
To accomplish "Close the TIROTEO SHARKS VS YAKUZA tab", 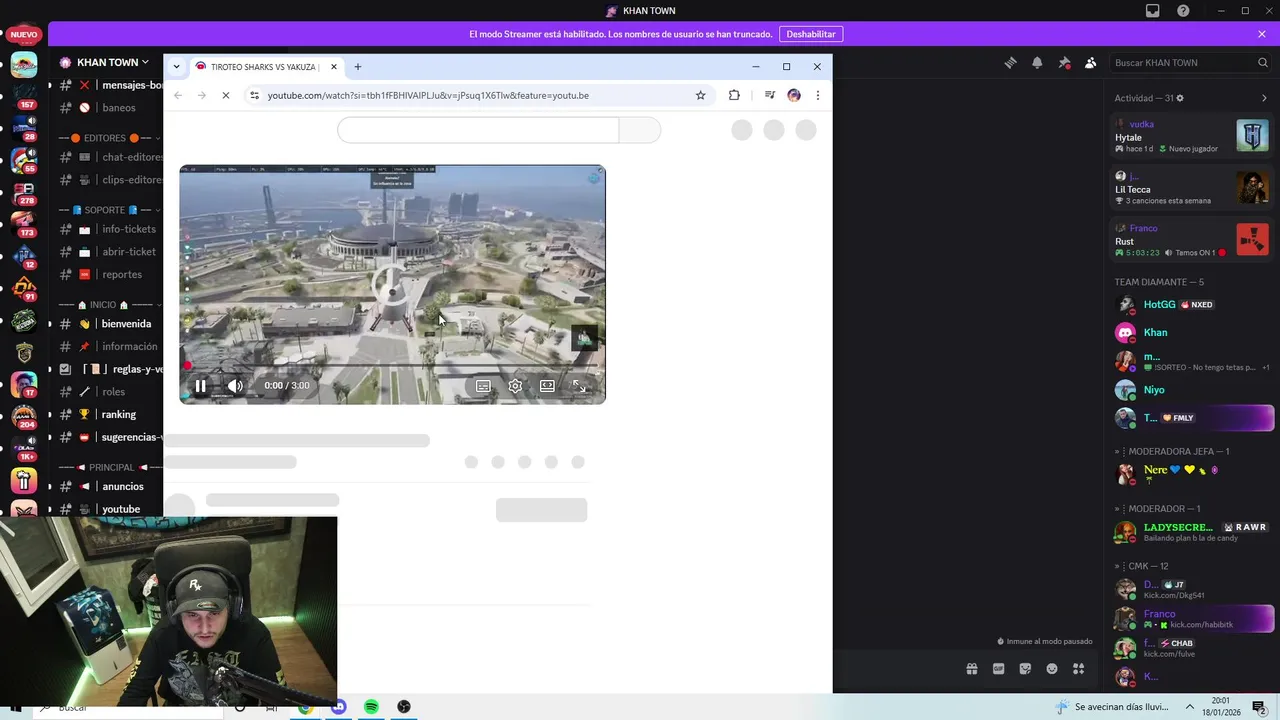I will [333, 67].
